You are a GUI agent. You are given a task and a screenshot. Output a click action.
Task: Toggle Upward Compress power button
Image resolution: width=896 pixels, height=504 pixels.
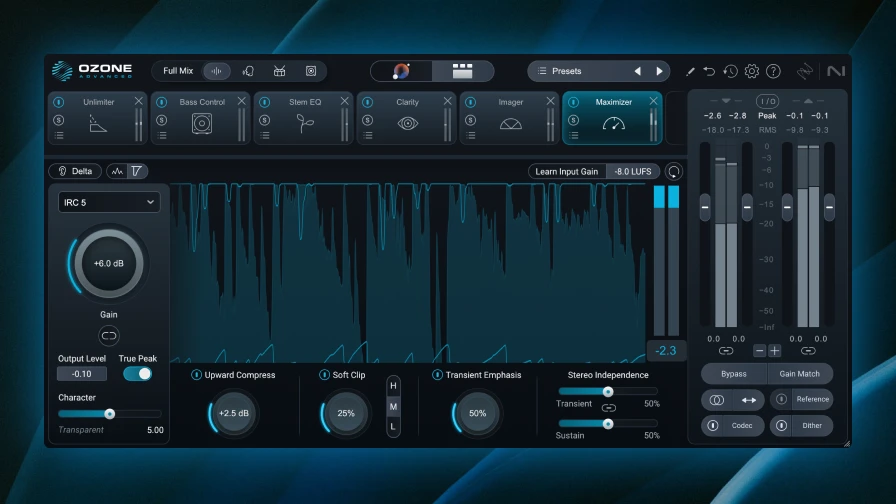click(196, 375)
